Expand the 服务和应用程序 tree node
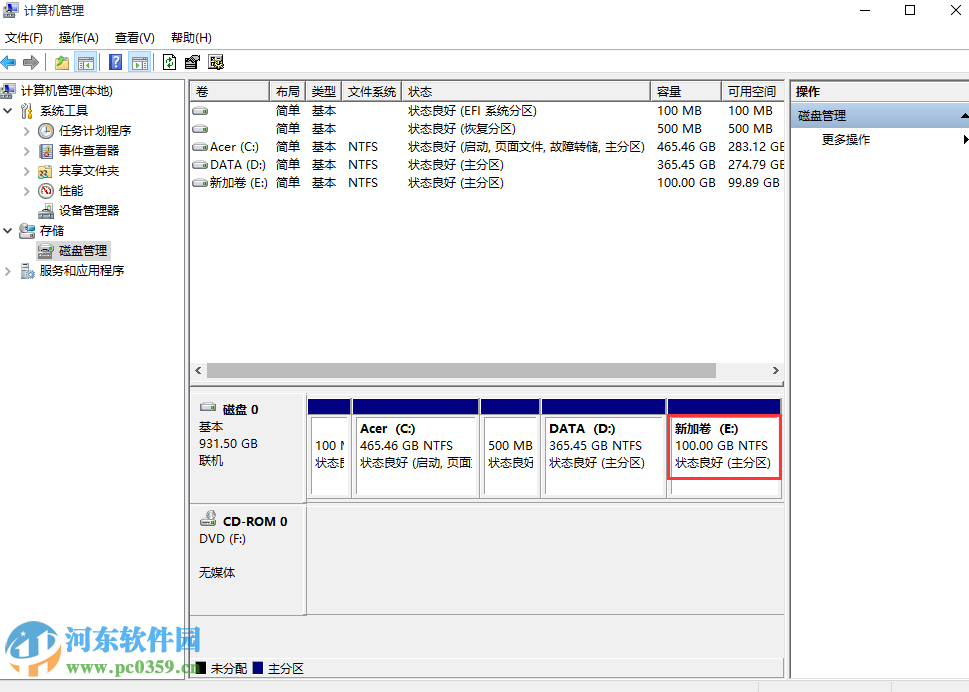 tap(7, 270)
